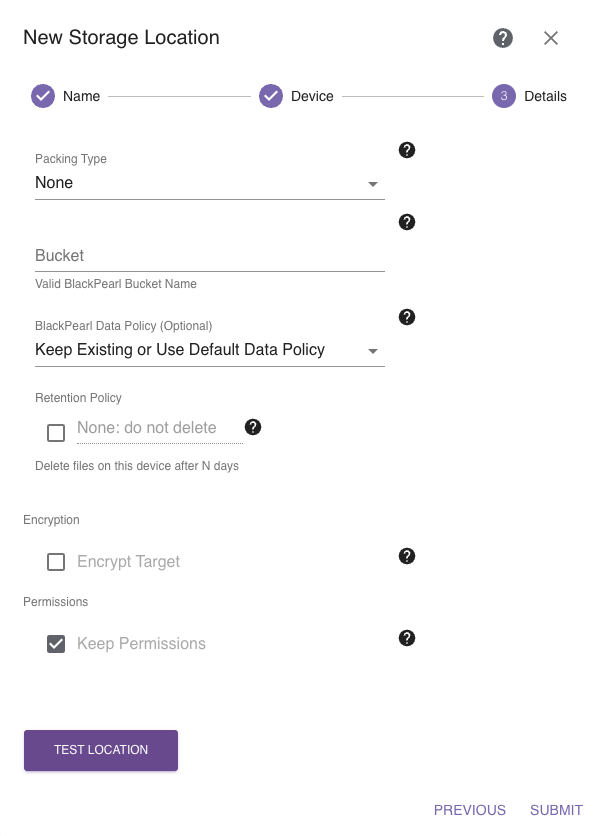The image size is (594, 836).
Task: Open the dialog help icon in the header
Action: click(502, 38)
